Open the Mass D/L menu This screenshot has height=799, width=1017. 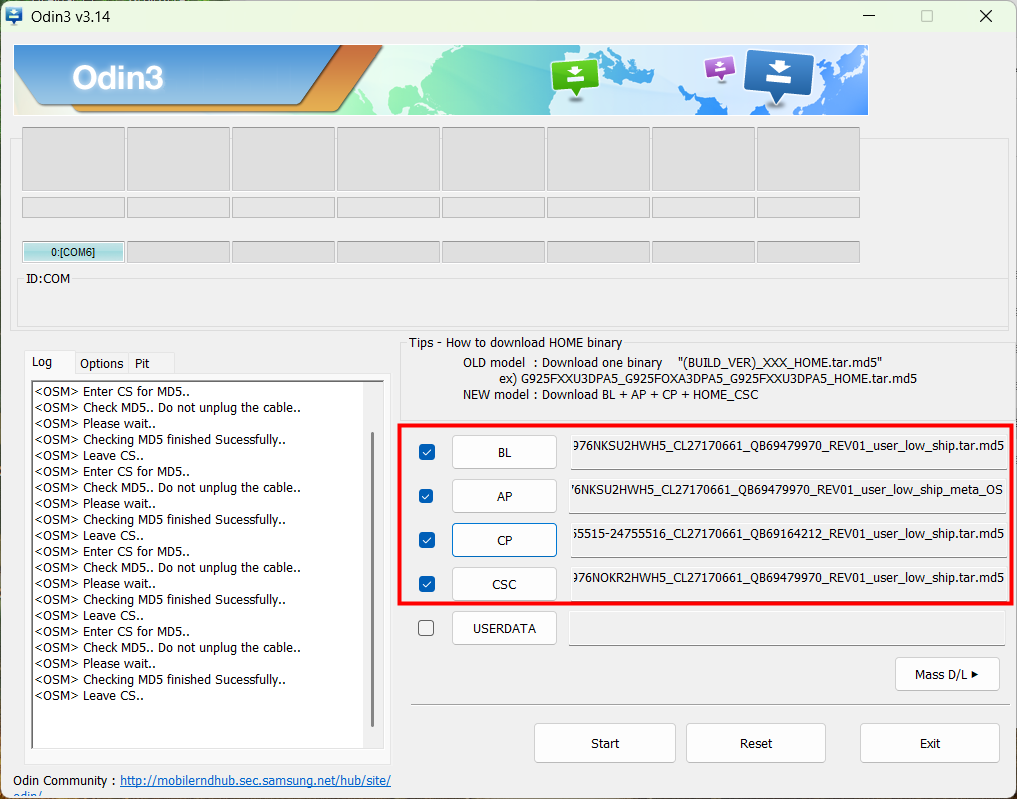[947, 674]
